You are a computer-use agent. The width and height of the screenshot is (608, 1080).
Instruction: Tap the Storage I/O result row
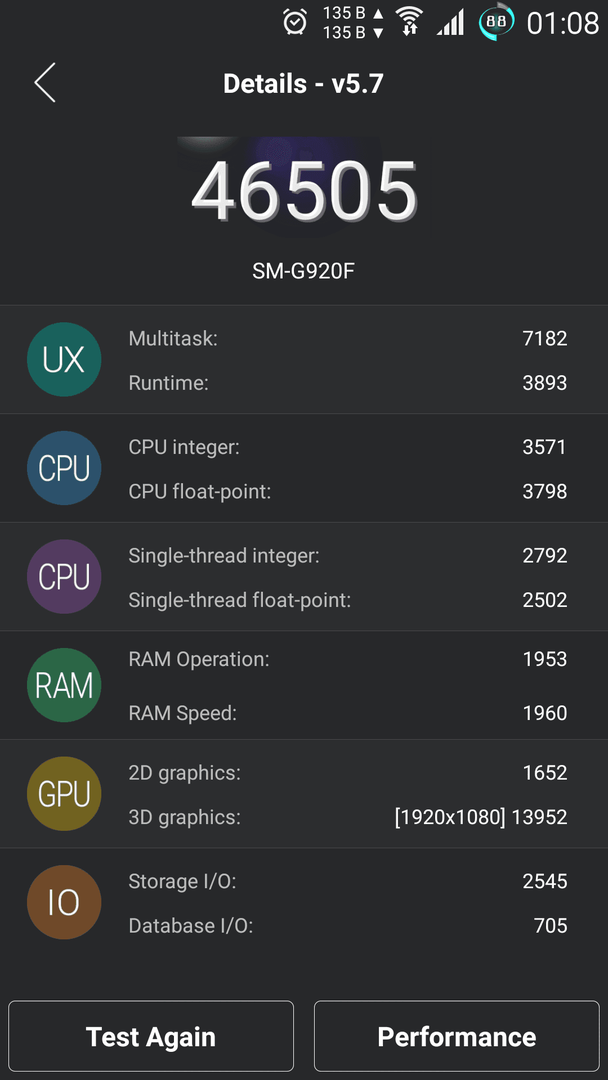pyautogui.click(x=348, y=881)
